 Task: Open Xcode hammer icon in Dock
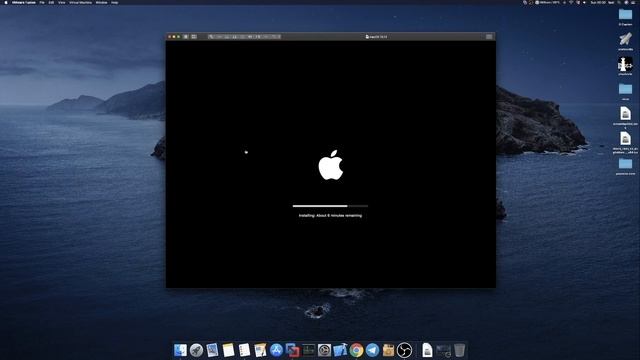point(340,350)
